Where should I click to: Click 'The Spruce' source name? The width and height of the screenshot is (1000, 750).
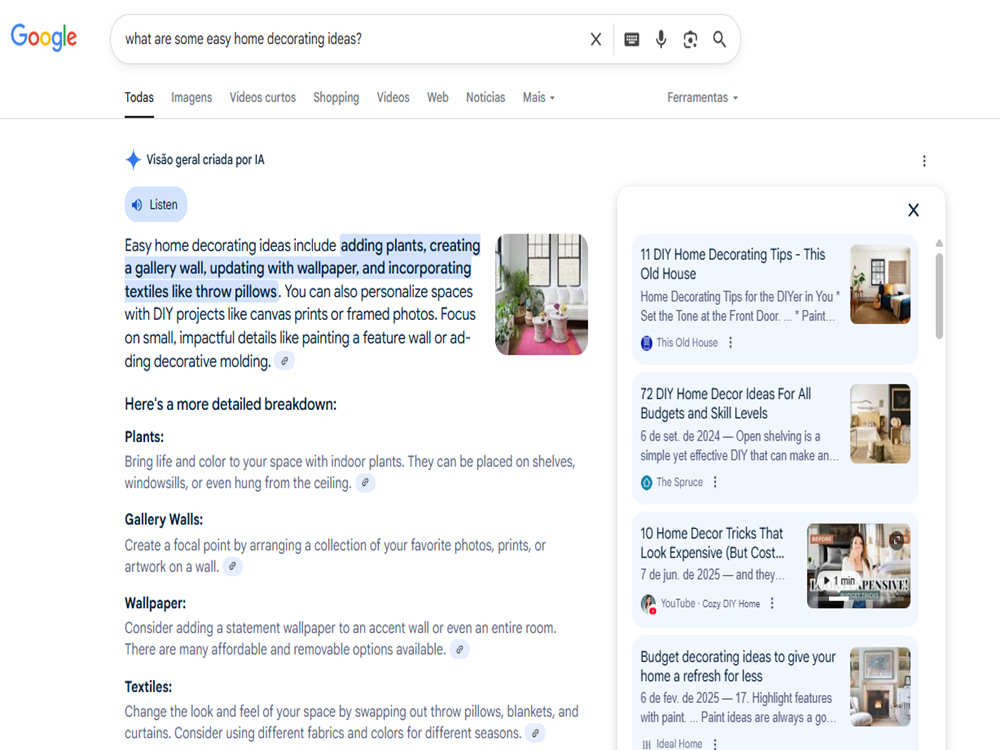(680, 482)
